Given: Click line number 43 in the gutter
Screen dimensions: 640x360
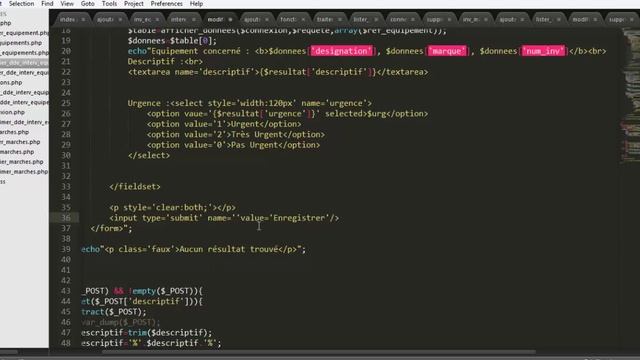Looking at the screenshot, I should click(x=66, y=291).
